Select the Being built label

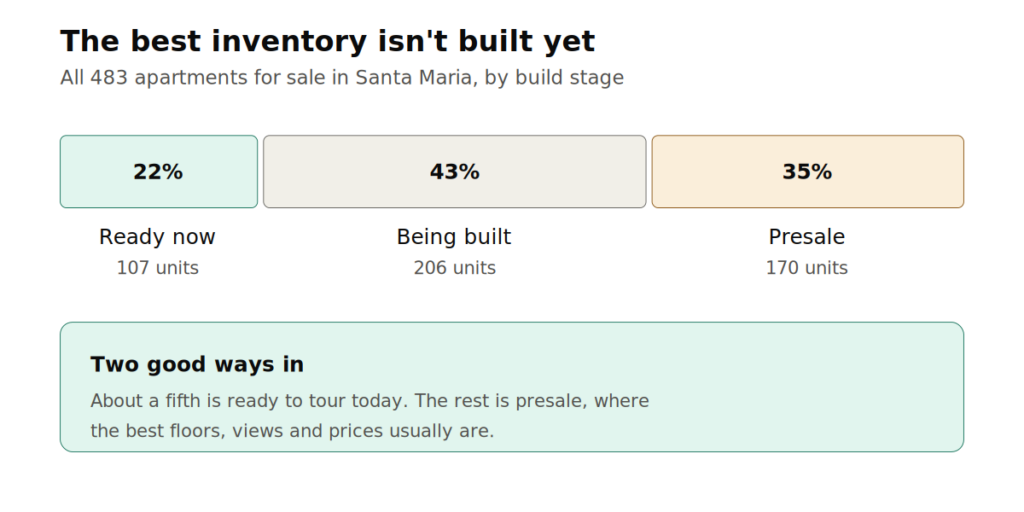pos(454,236)
